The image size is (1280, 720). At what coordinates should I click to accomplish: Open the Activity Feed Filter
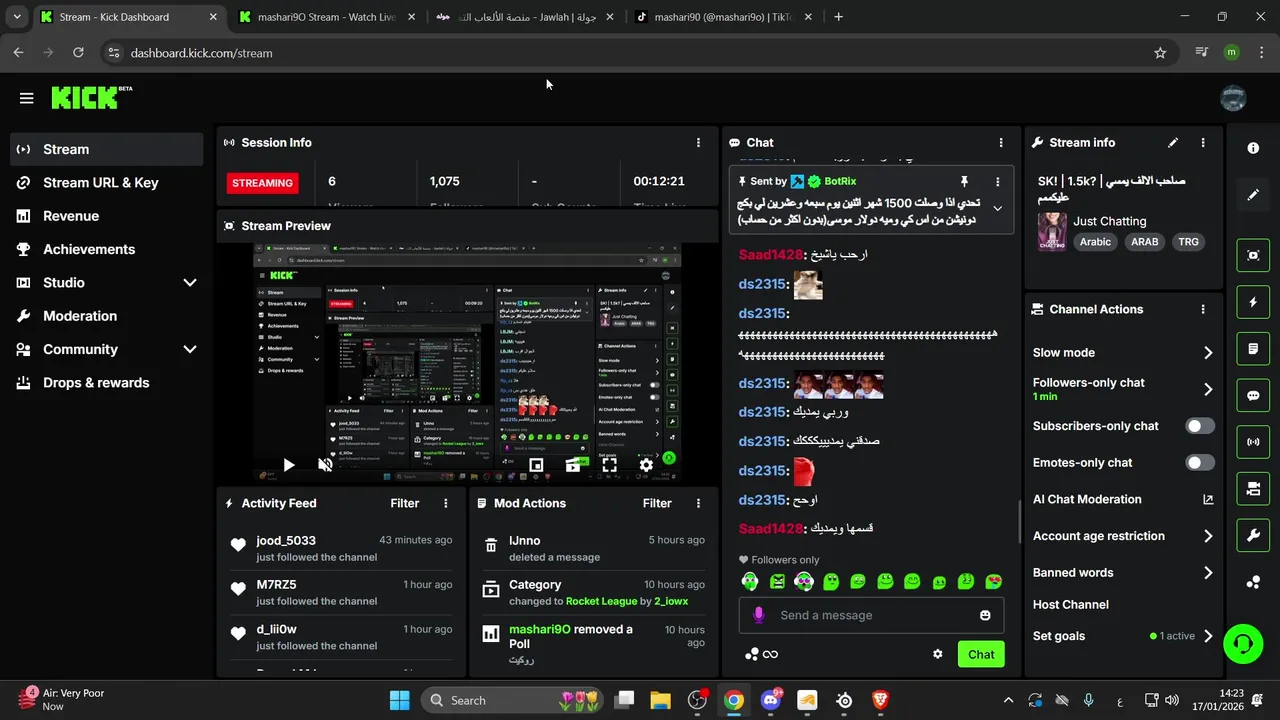(404, 504)
